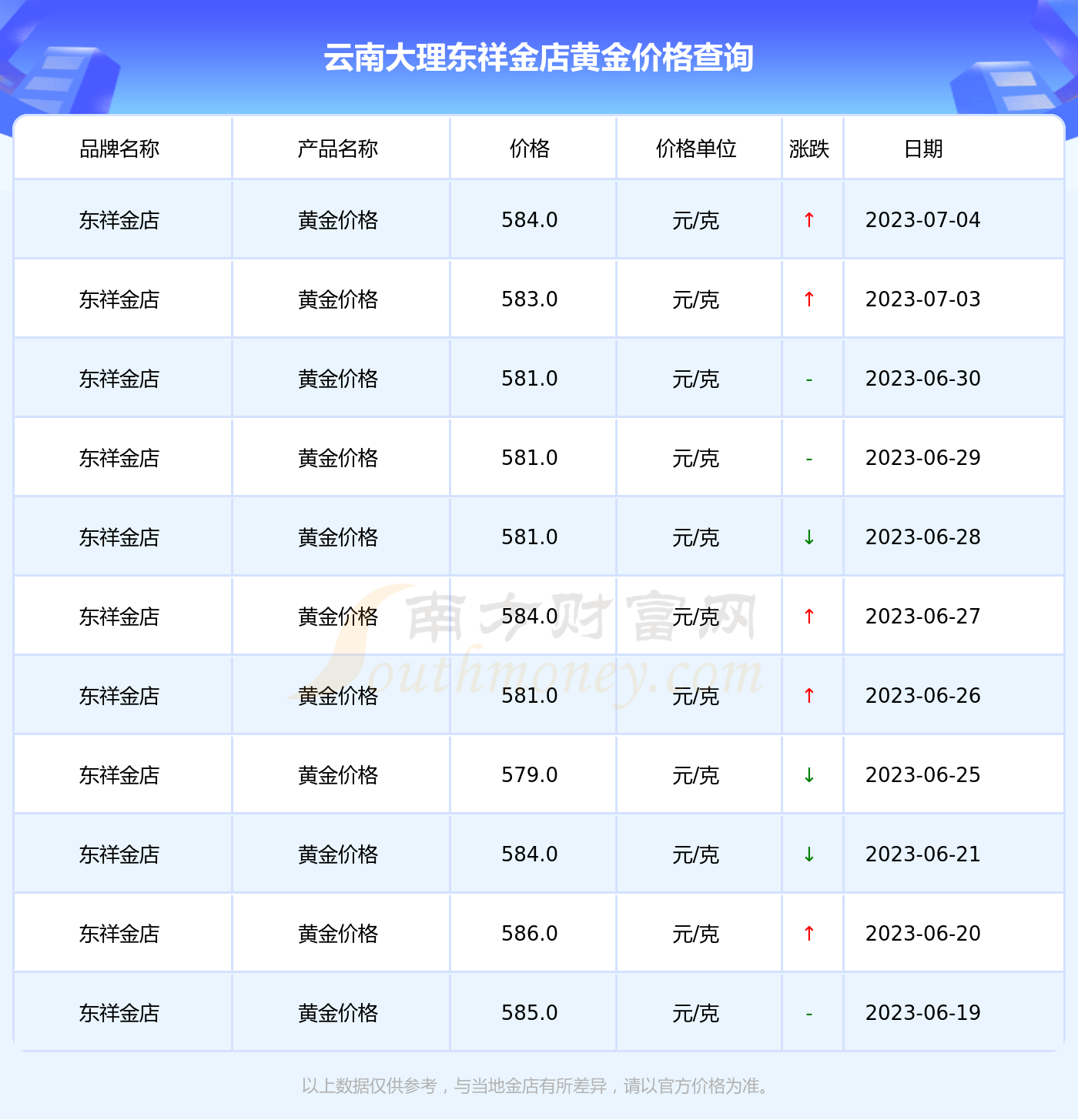Select the 产品名称 column header
This screenshot has height=1120, width=1078.
pyautogui.click(x=338, y=149)
